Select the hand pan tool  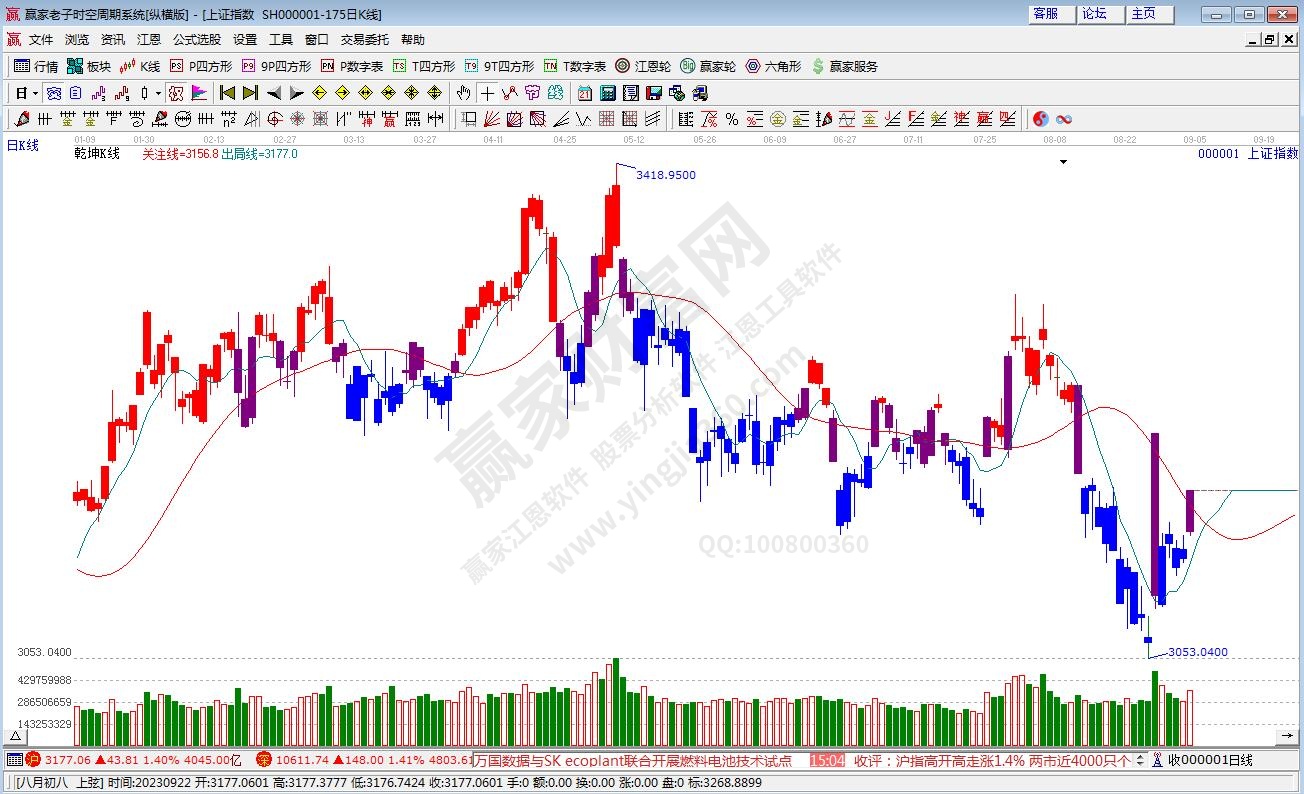463,93
